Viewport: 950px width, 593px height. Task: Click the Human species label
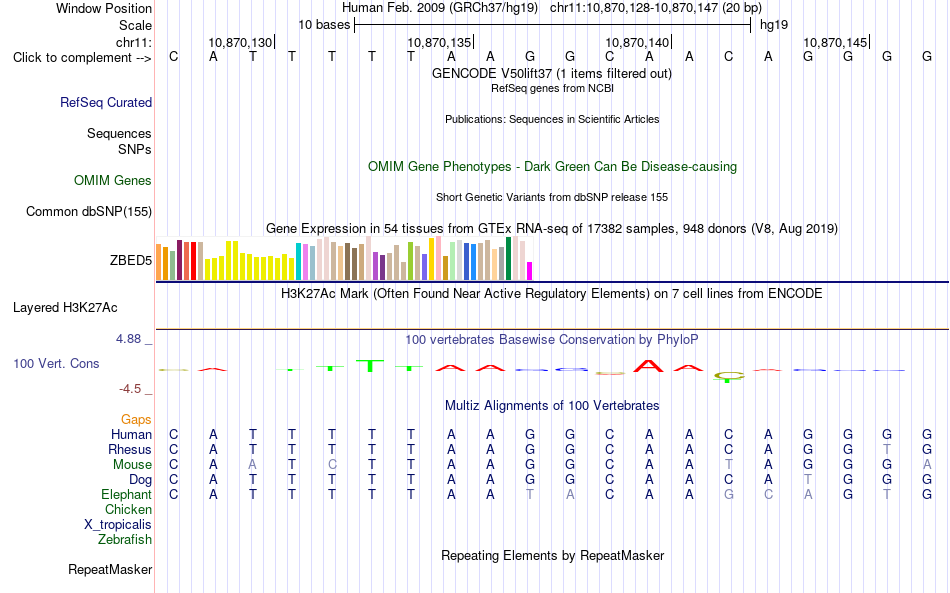(131, 434)
